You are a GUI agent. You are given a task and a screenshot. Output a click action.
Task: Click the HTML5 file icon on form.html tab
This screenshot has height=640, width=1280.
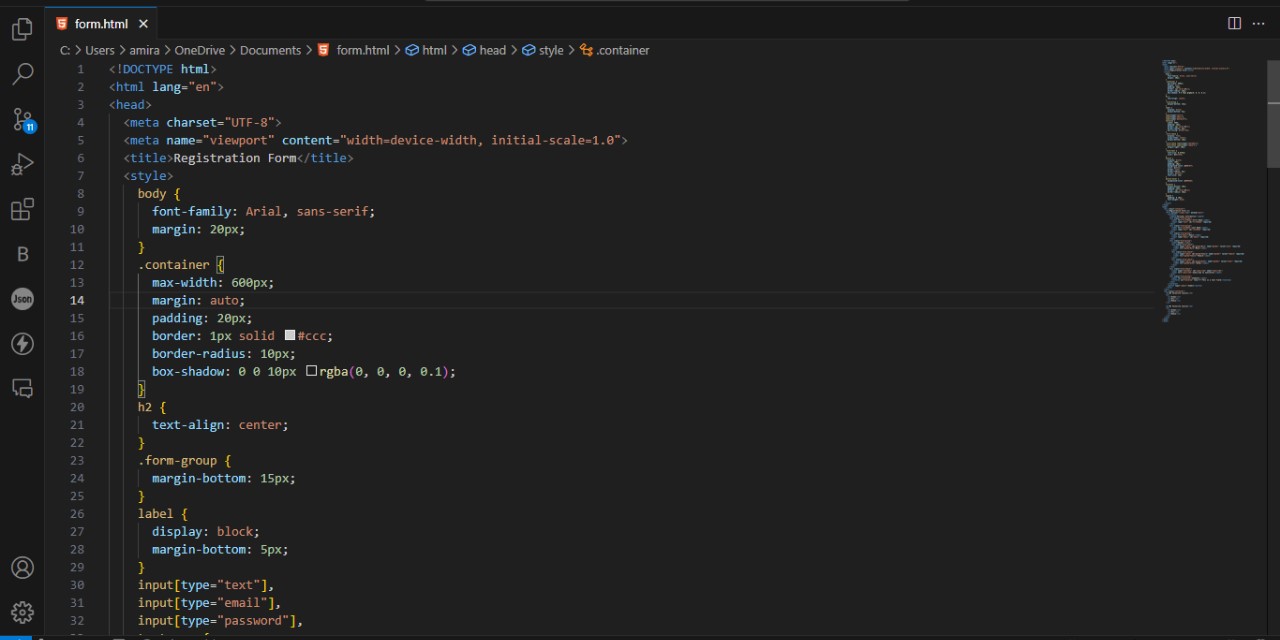coord(62,24)
